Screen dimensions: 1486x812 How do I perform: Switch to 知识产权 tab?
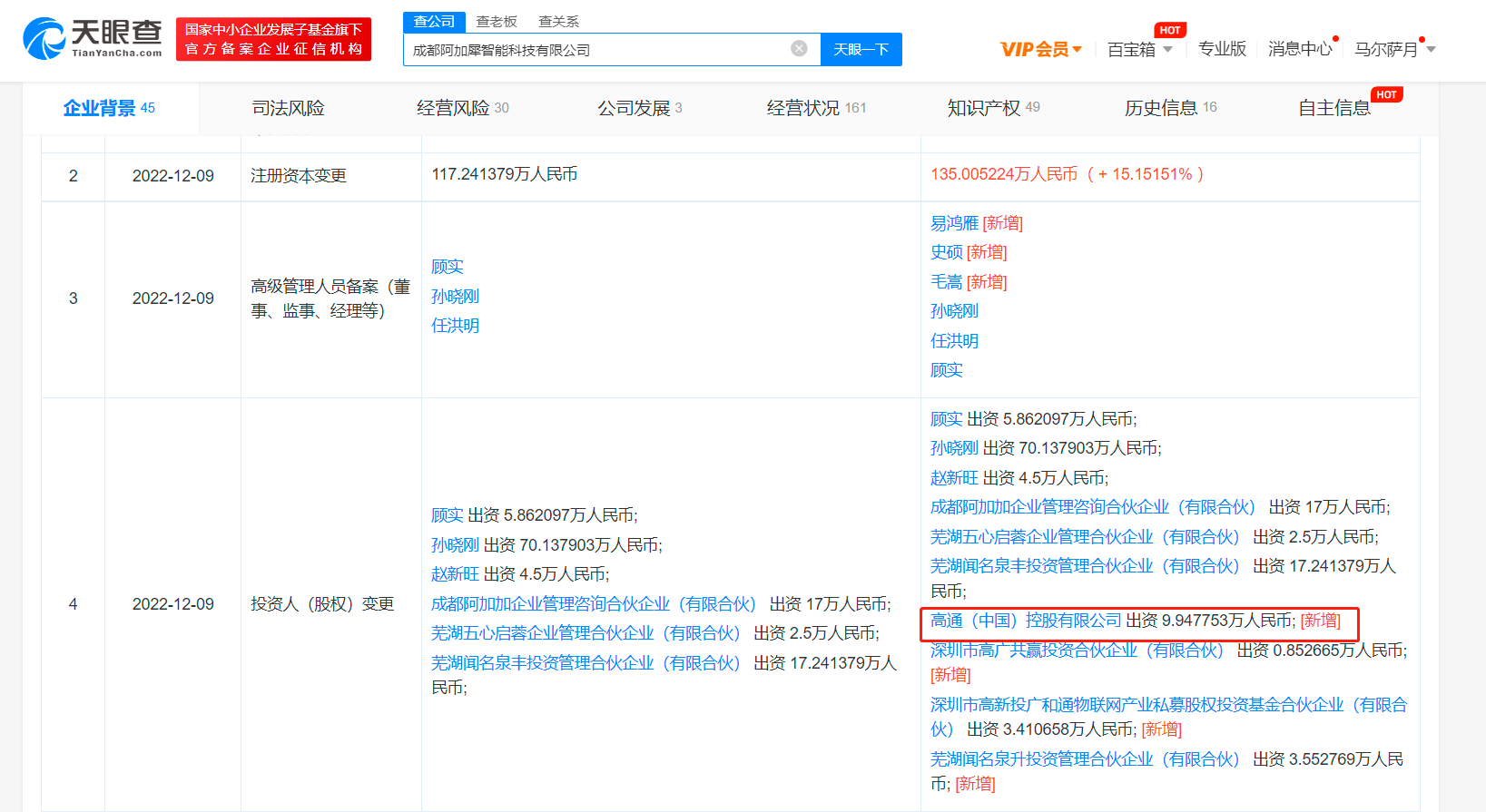pyautogui.click(x=993, y=108)
